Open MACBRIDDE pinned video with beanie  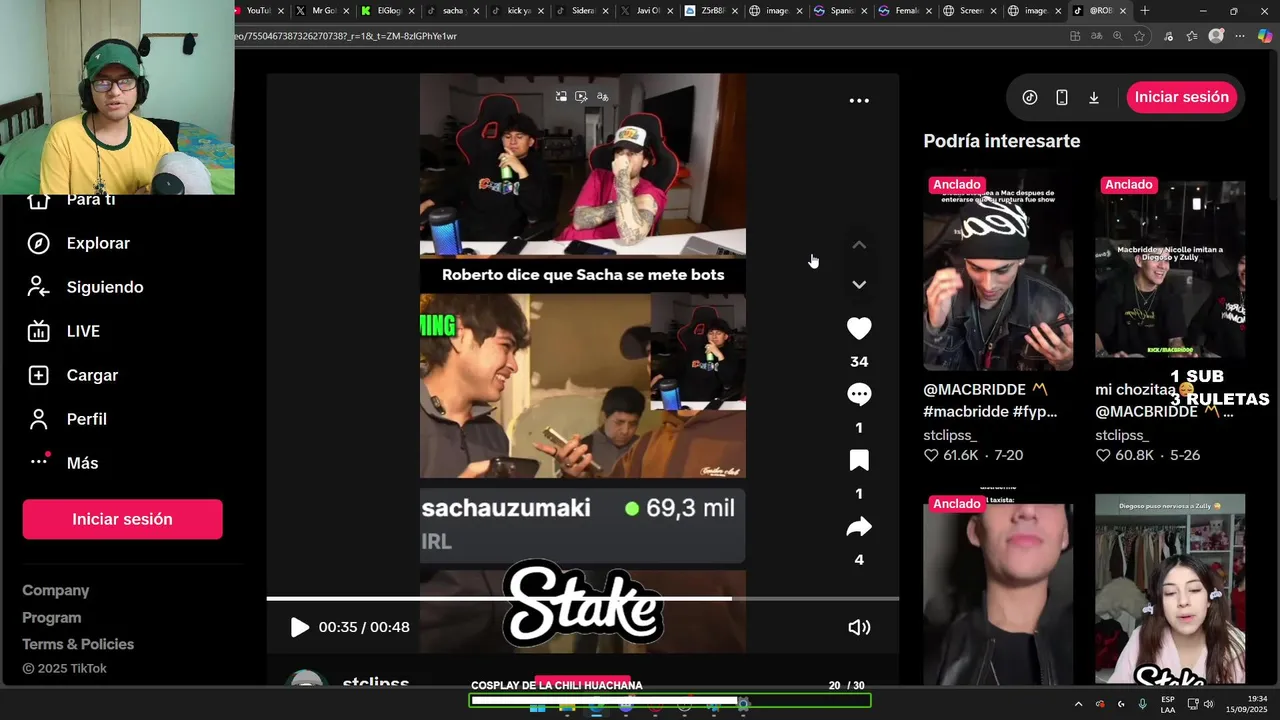[x=998, y=271]
